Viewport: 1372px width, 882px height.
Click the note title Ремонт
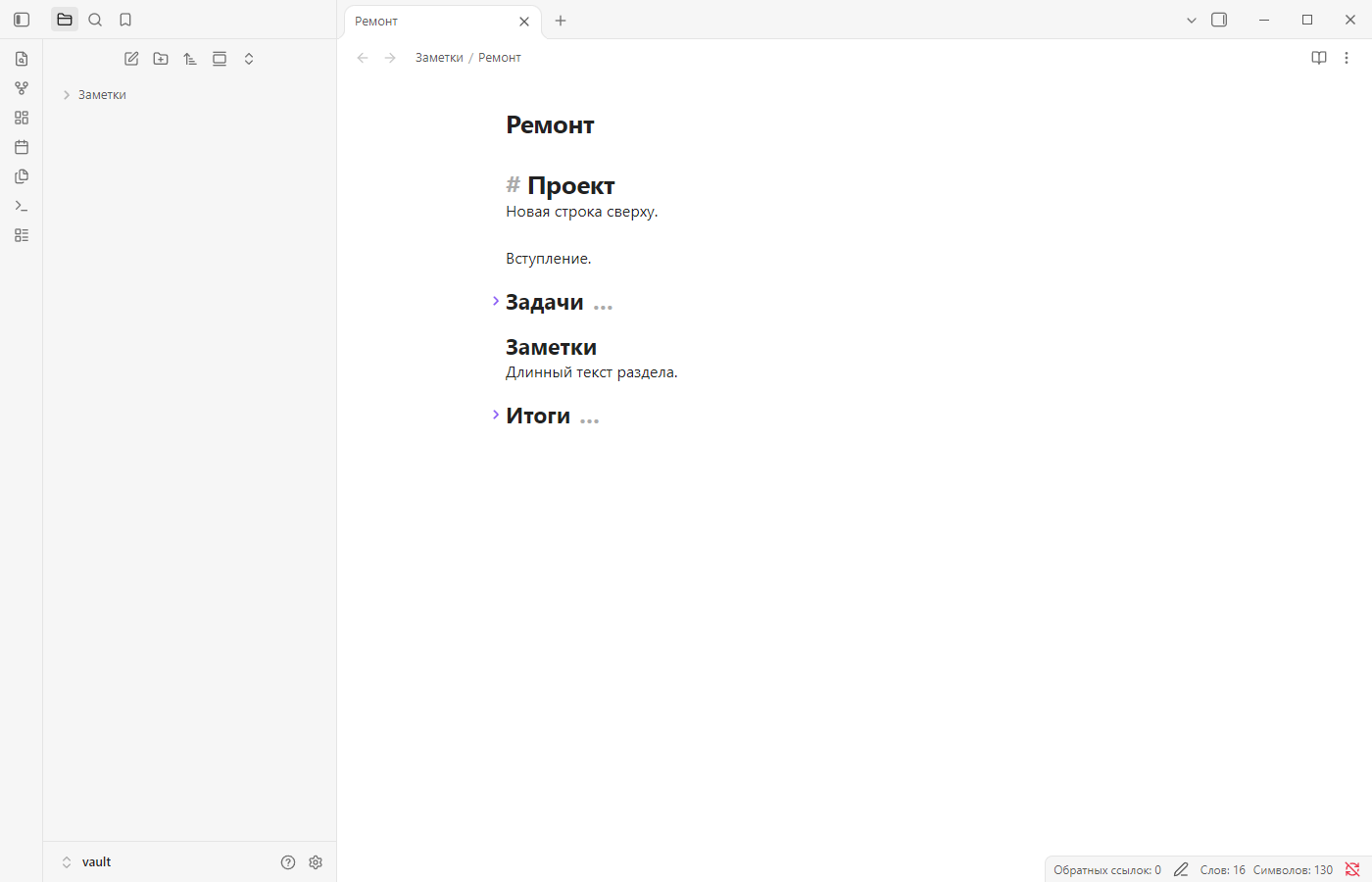click(550, 125)
